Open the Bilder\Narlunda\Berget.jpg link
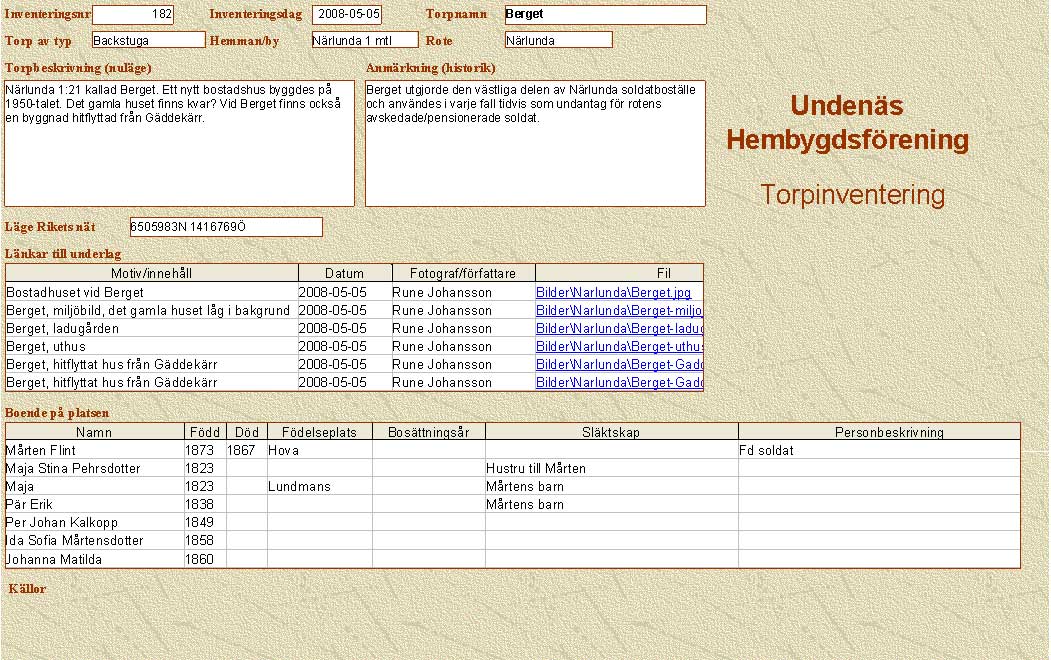The image size is (1051, 660). [x=613, y=293]
